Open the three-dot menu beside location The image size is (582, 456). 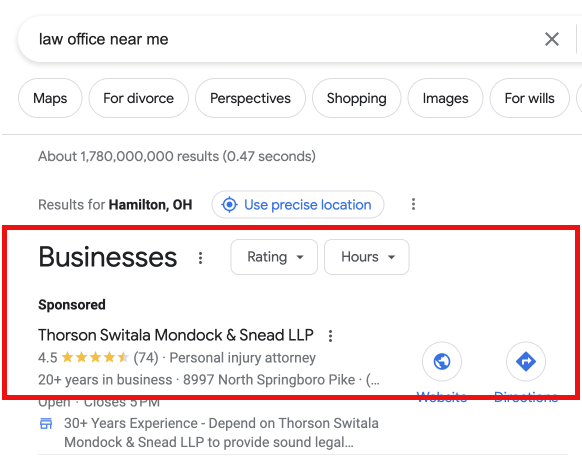click(413, 204)
